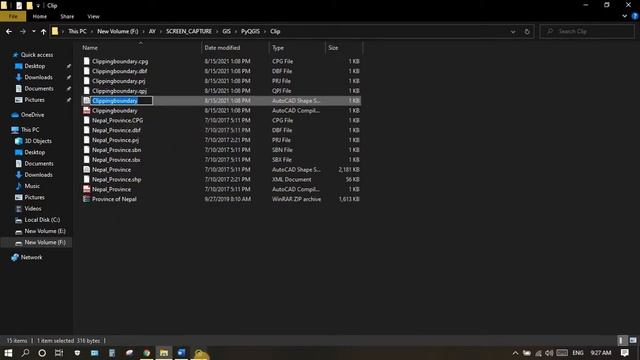The image size is (640, 360).
Task: Open taskbar Search magnifier
Action: pos(25,353)
